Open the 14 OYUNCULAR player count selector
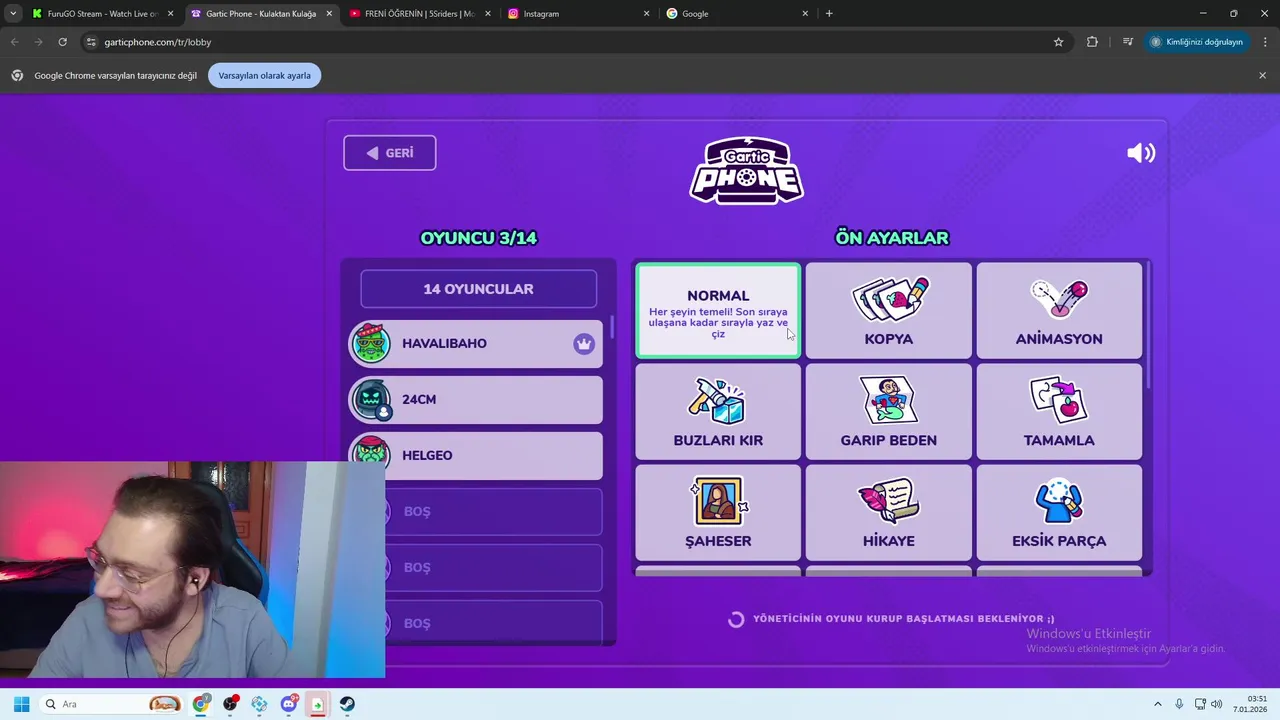1280x720 pixels. pyautogui.click(x=478, y=289)
